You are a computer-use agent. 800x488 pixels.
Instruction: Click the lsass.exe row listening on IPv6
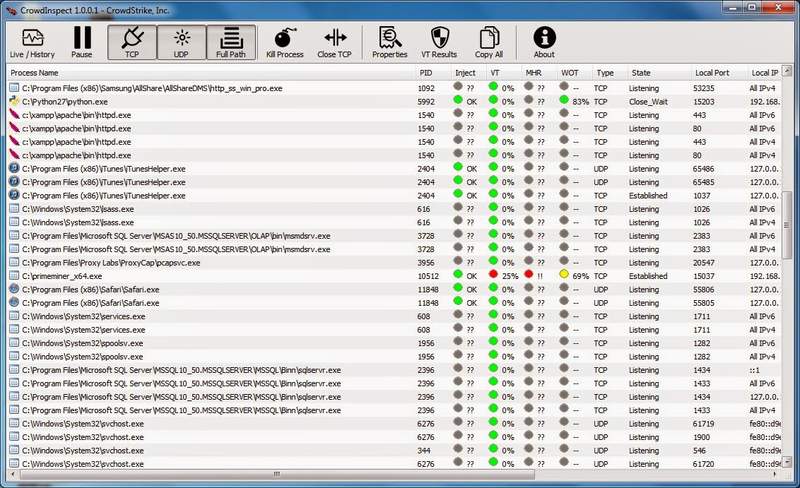(394, 209)
